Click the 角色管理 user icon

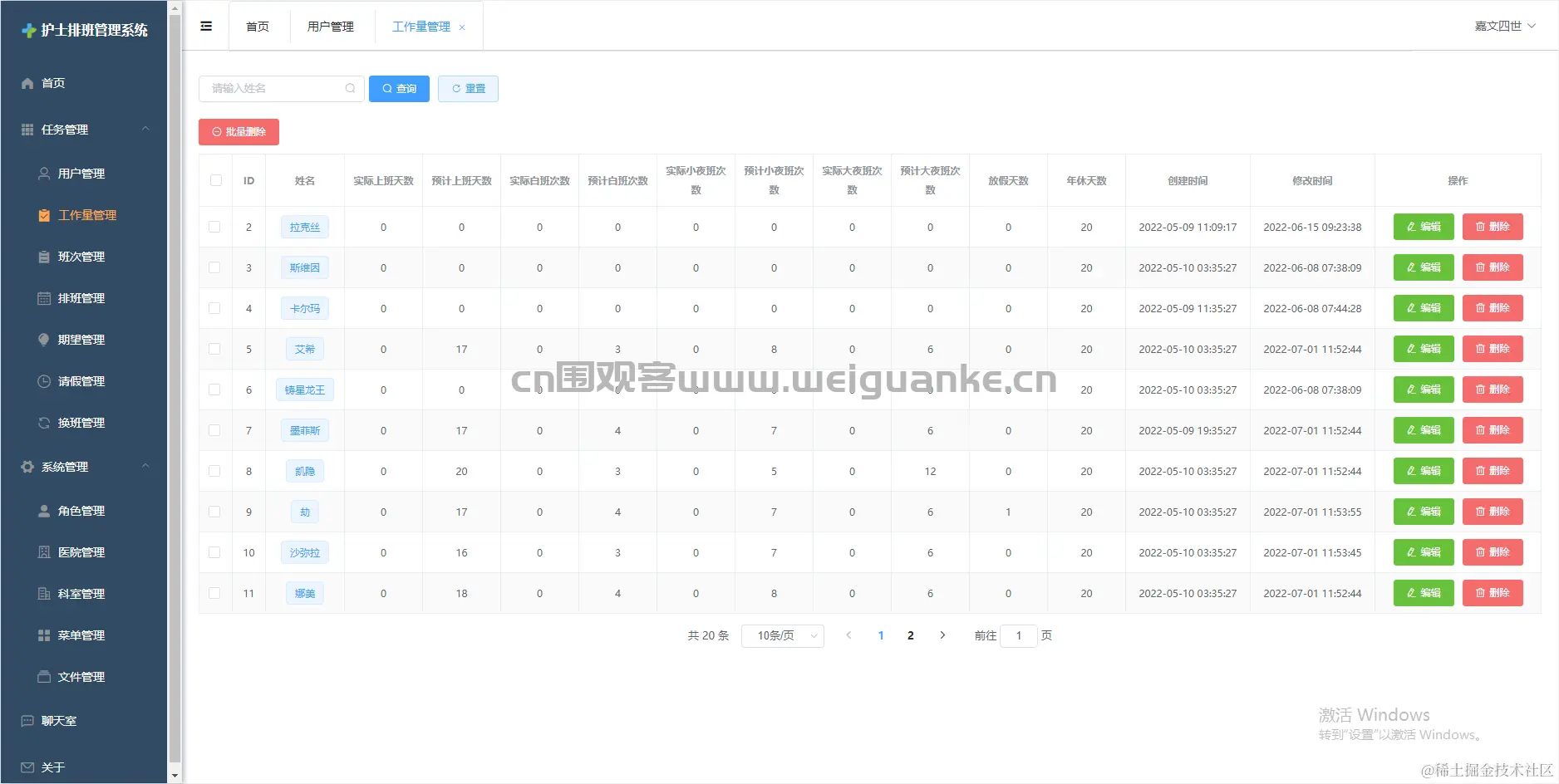click(x=44, y=511)
